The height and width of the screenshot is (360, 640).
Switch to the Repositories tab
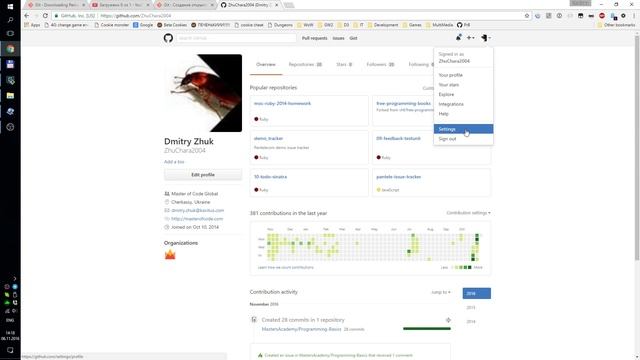305,64
